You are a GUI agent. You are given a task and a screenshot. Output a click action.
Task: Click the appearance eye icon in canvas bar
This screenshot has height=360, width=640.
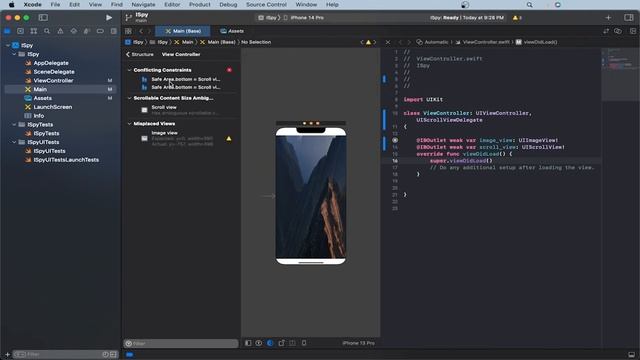tap(259, 343)
